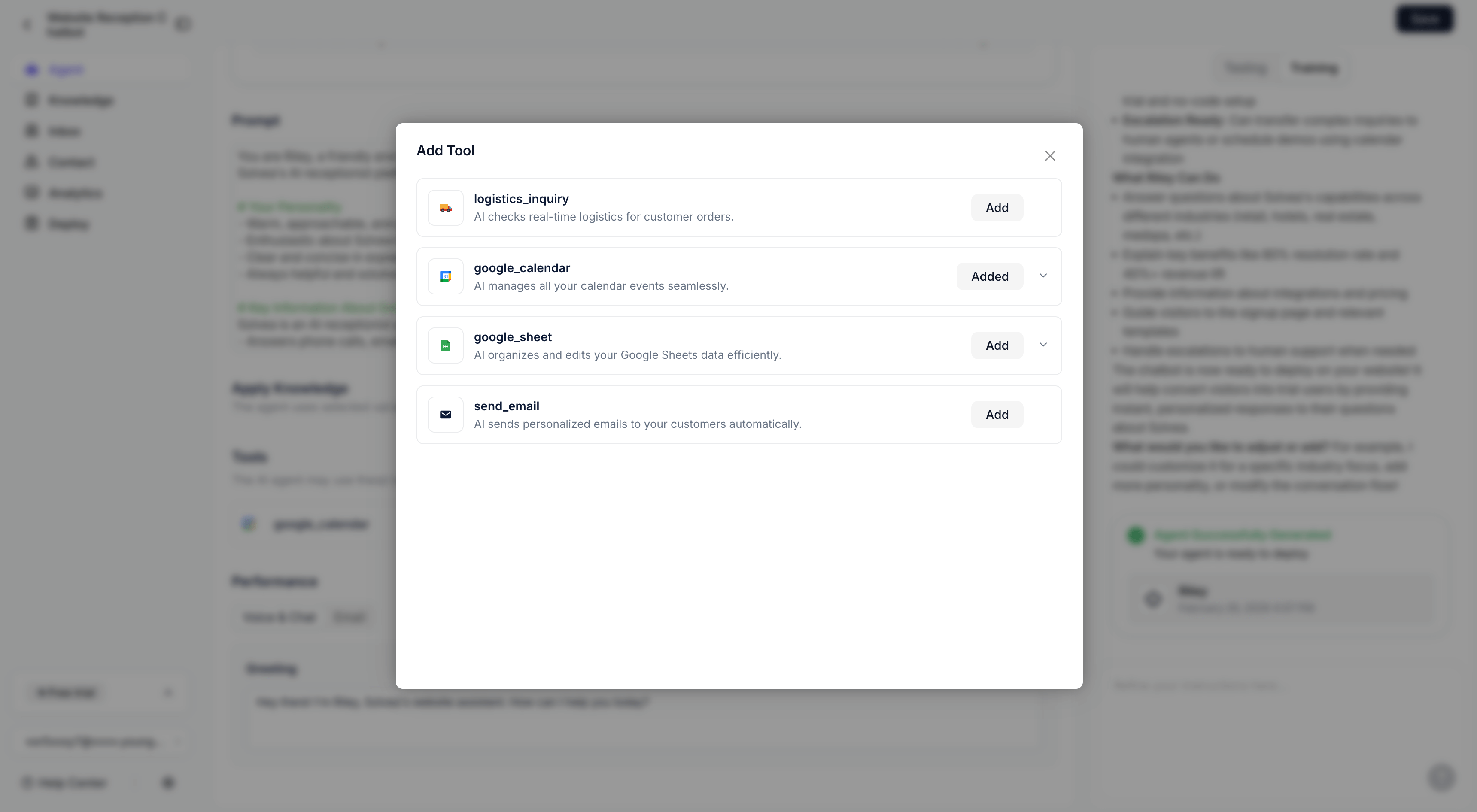The image size is (1477, 812).
Task: Click the google_sheet tool icon
Action: click(x=446, y=345)
